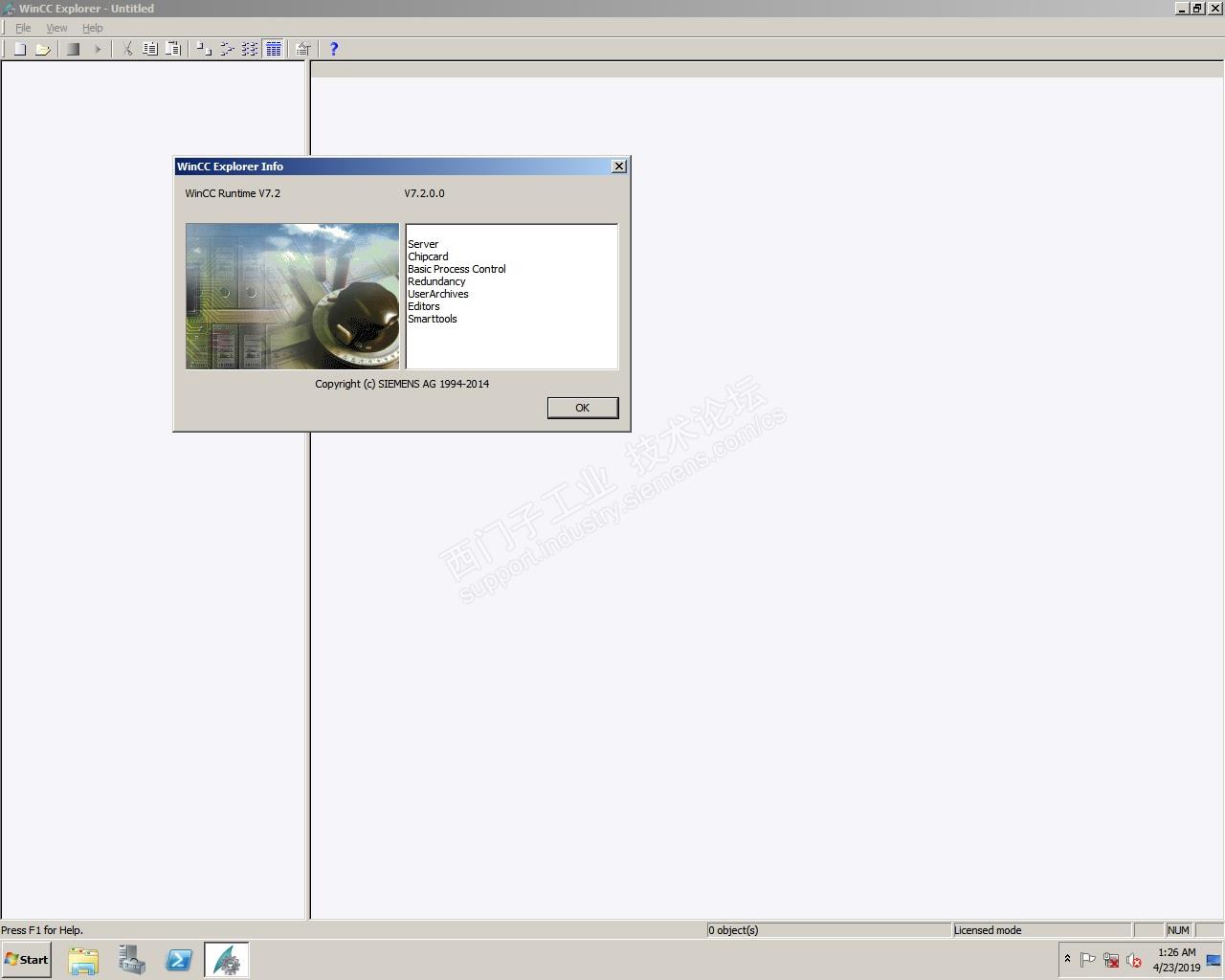Select Editors in the component list
Viewport: 1225px width, 980px height.
point(424,306)
